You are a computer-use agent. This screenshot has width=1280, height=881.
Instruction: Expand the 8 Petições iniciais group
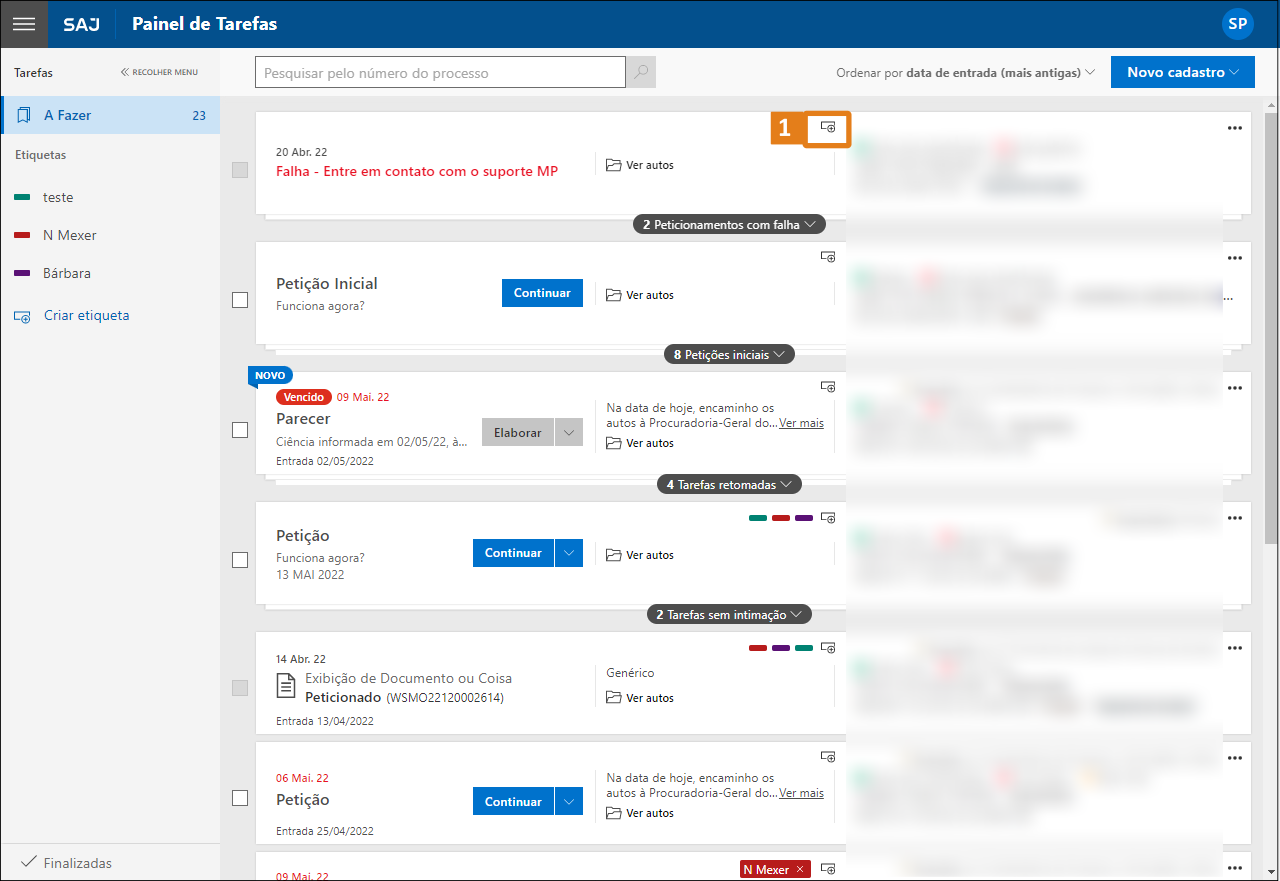[729, 355]
